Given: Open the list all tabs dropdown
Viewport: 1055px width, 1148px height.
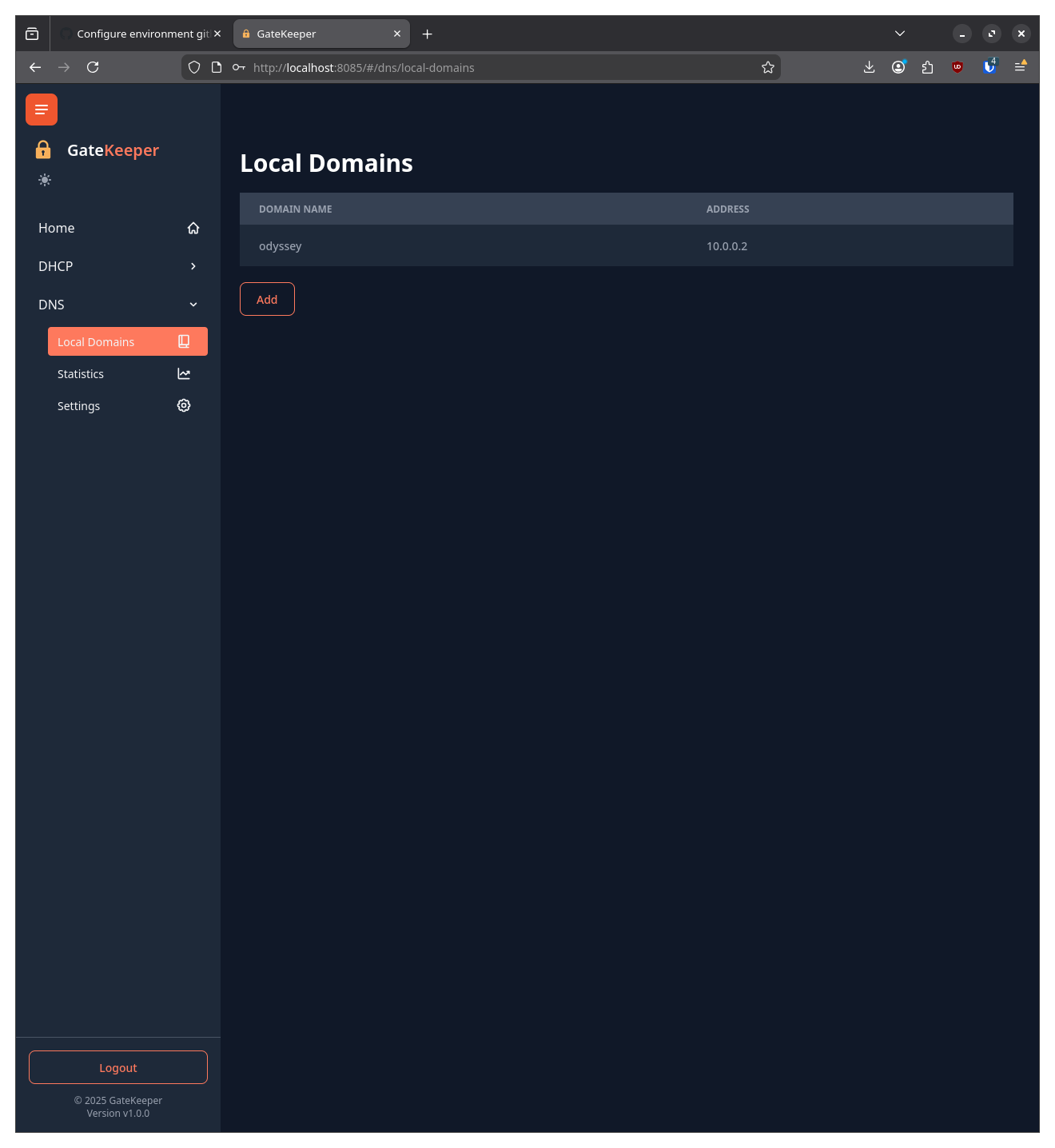Looking at the screenshot, I should pyautogui.click(x=900, y=34).
